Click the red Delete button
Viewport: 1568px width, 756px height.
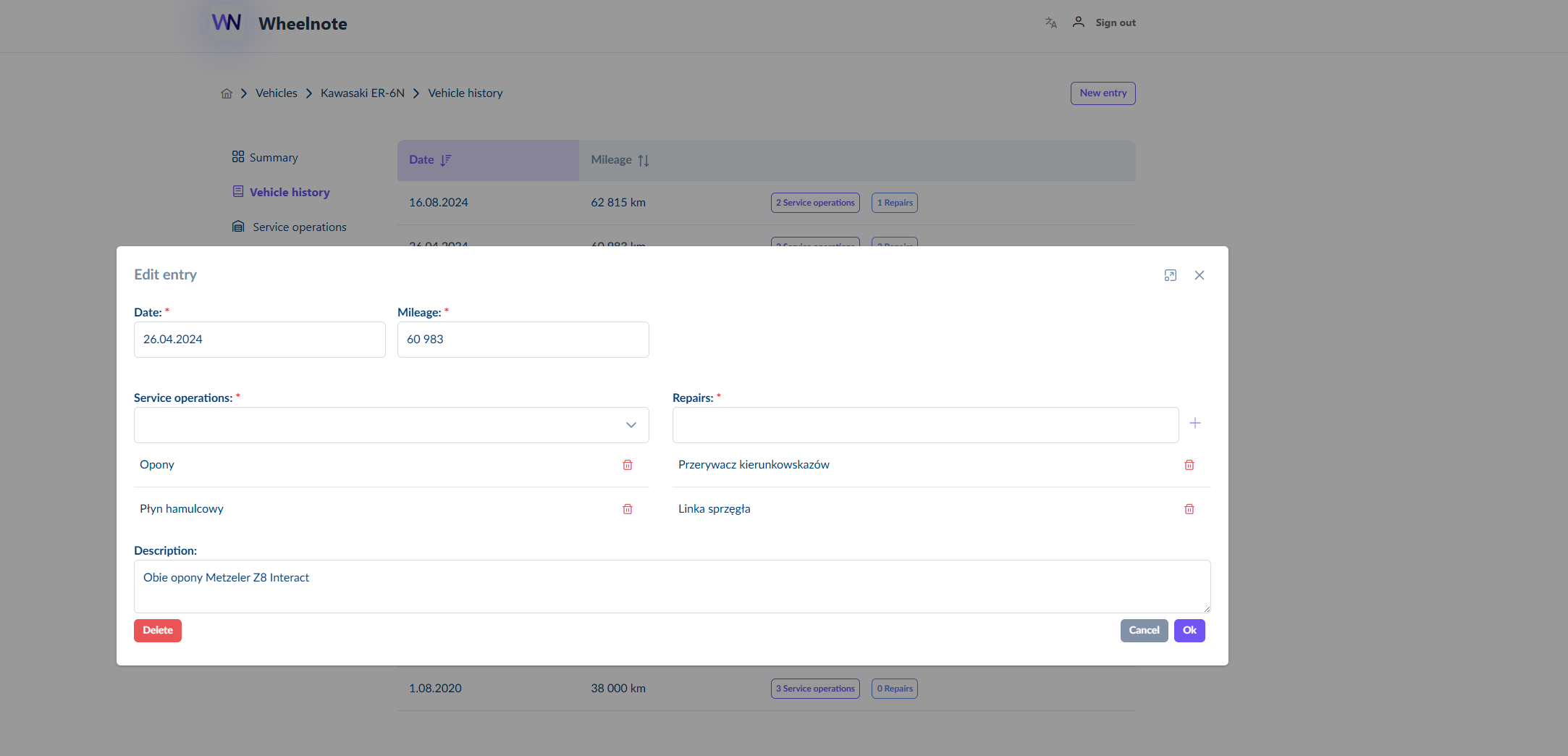pyautogui.click(x=158, y=631)
